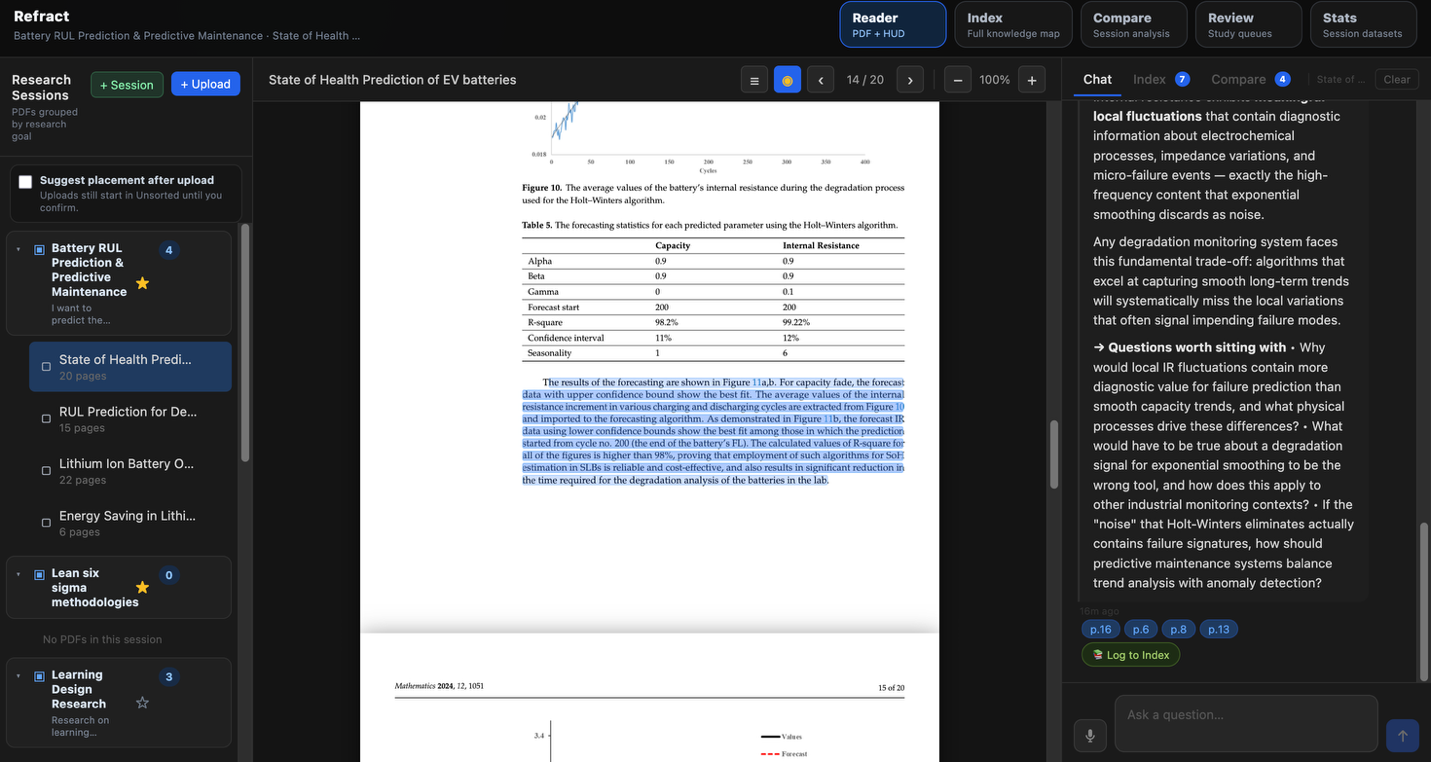Zoom in on the PDF
This screenshot has height=762, width=1431.
1032,80
